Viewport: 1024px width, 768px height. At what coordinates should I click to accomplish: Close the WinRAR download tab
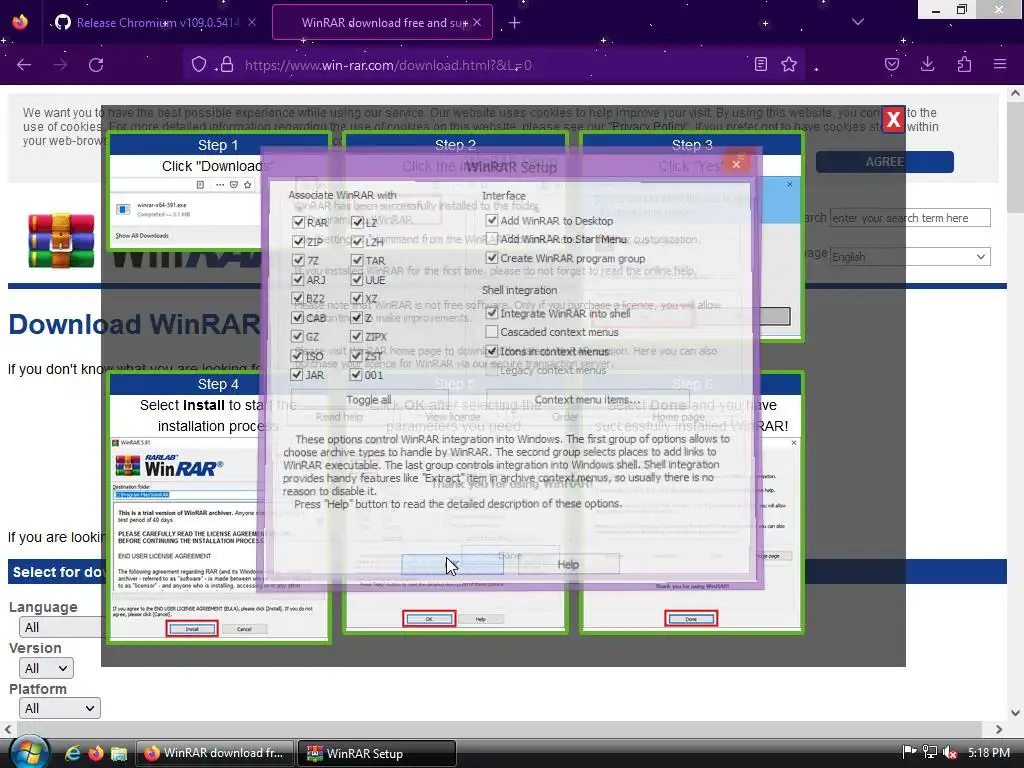[x=477, y=23]
